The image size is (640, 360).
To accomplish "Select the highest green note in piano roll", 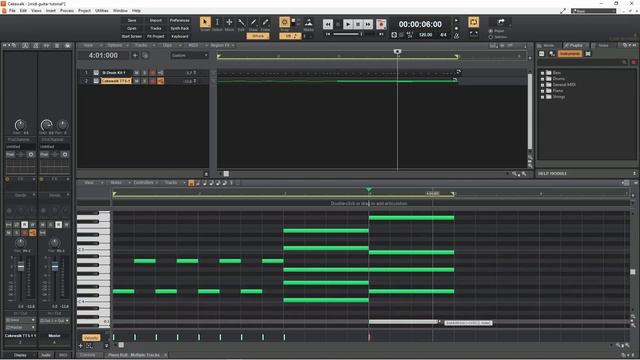I will pyautogui.click(x=411, y=218).
